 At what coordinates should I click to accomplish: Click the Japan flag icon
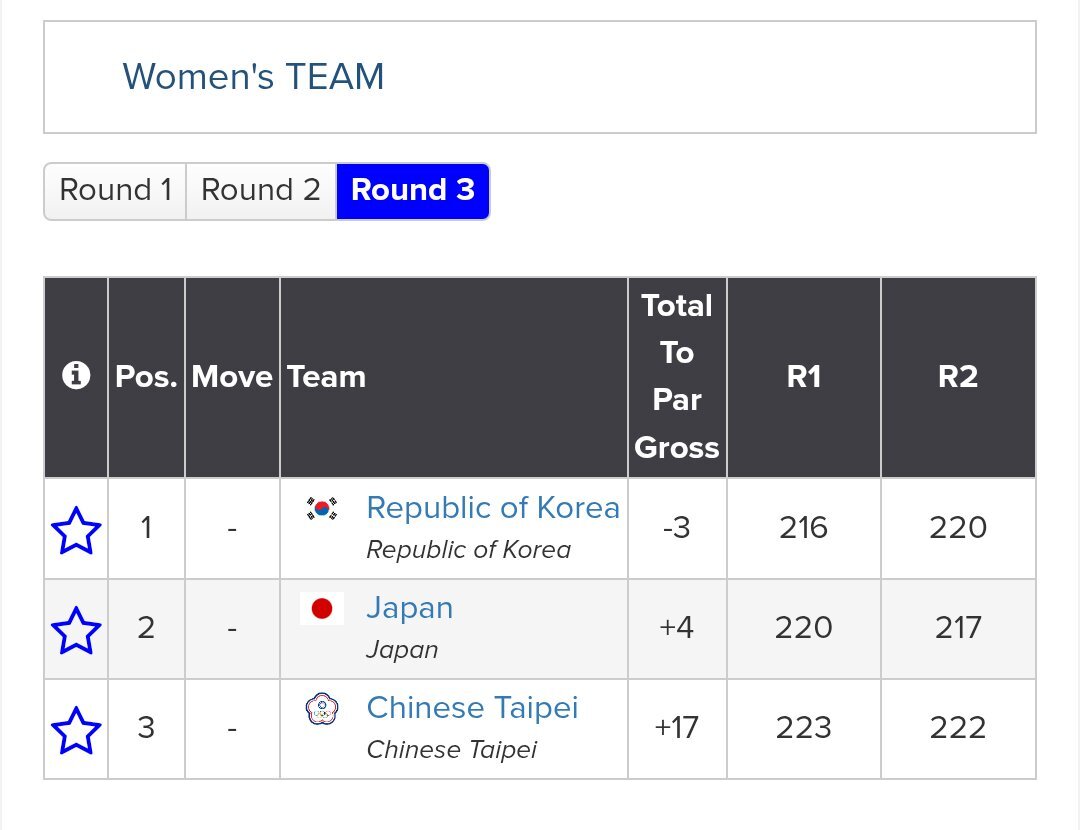[322, 608]
